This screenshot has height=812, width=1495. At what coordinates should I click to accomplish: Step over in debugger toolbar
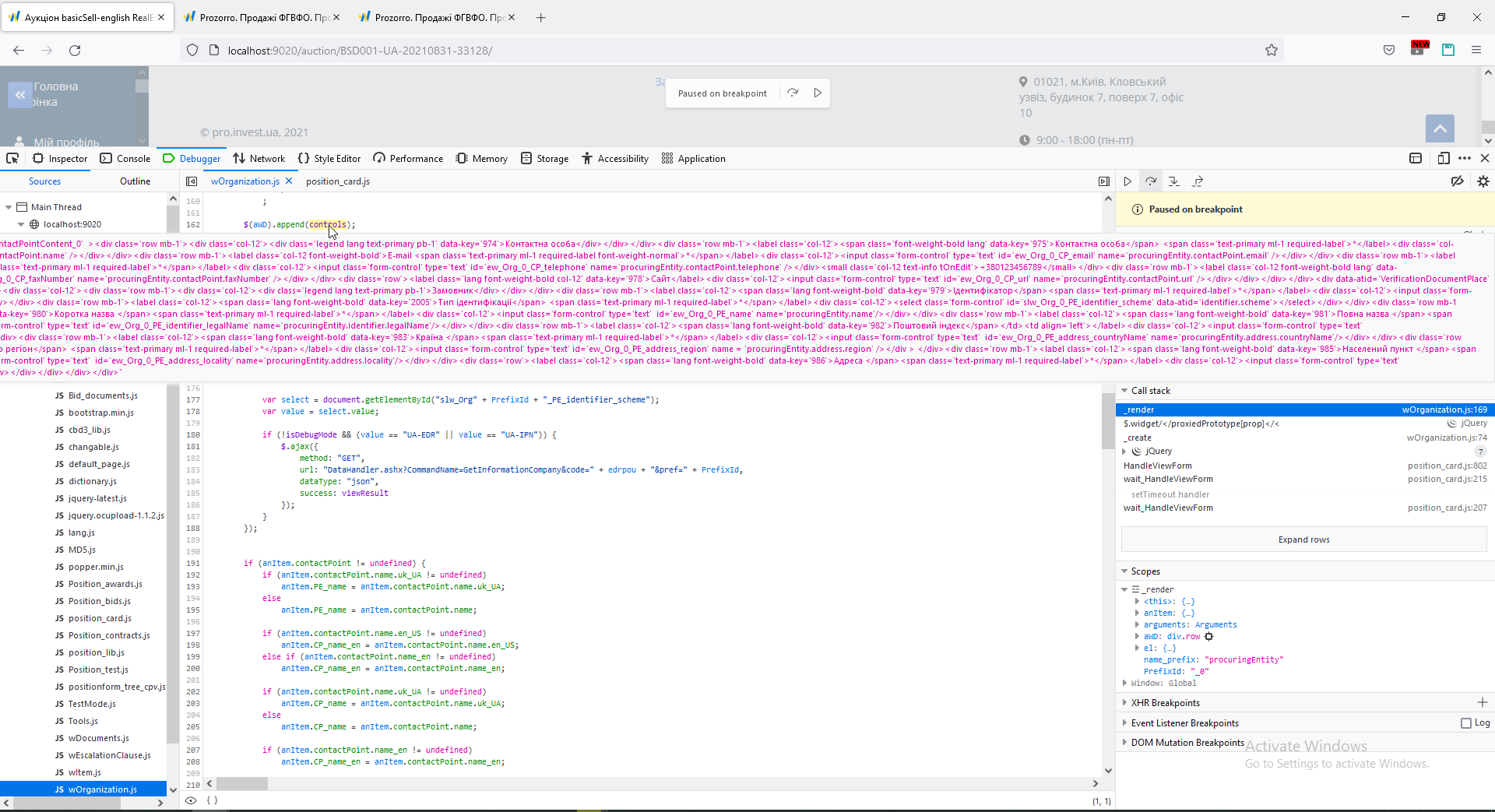click(1151, 181)
